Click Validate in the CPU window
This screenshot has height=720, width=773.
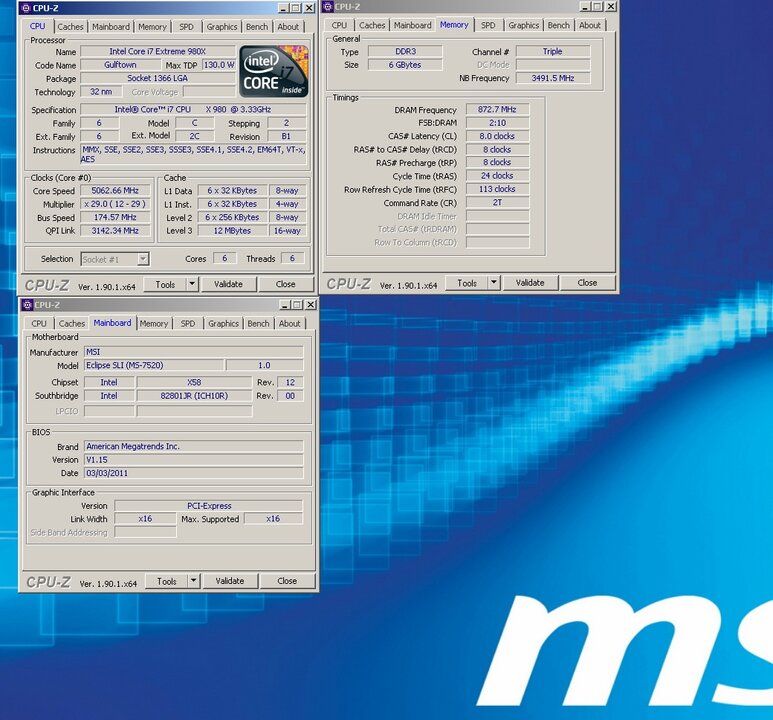[228, 284]
